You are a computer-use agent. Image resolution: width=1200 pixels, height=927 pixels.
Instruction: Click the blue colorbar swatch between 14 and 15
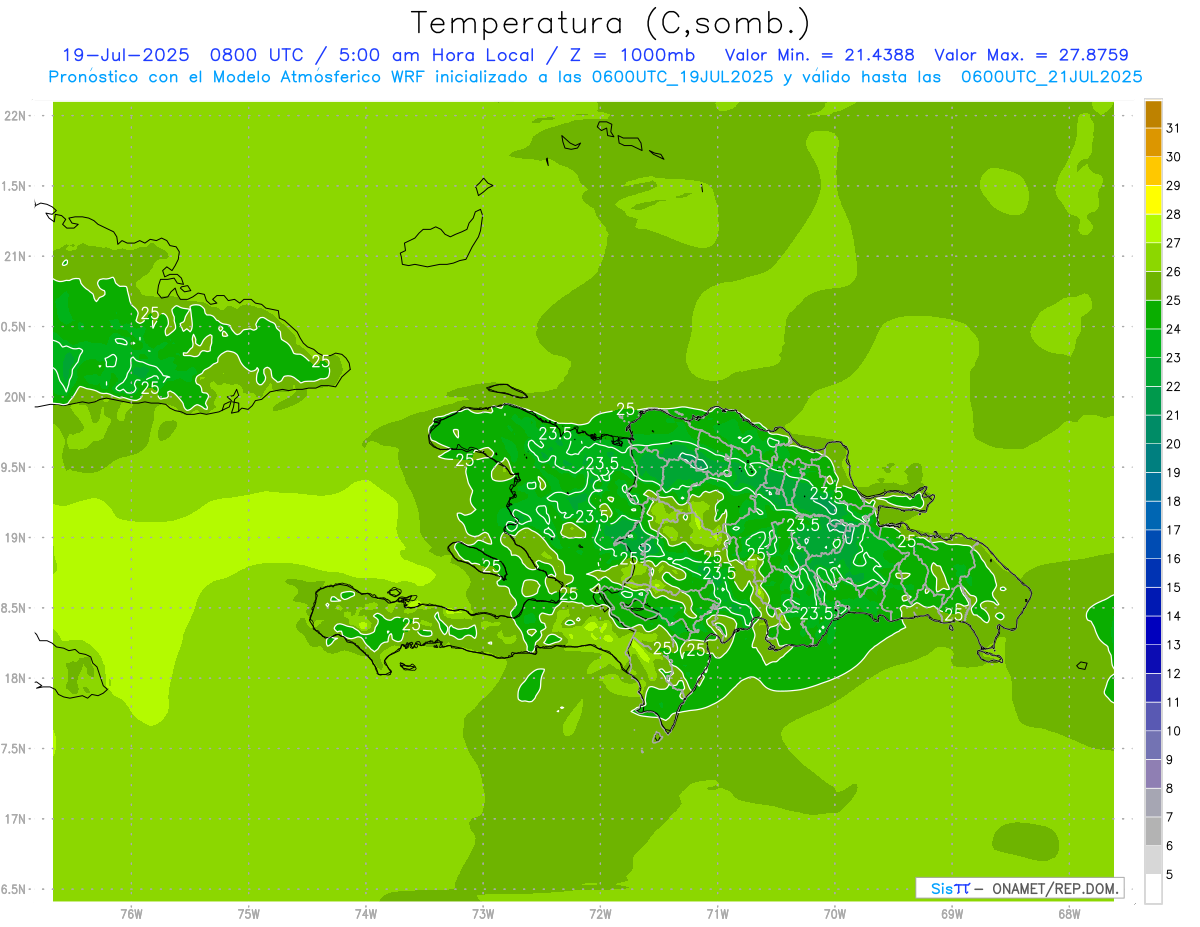click(x=1154, y=602)
